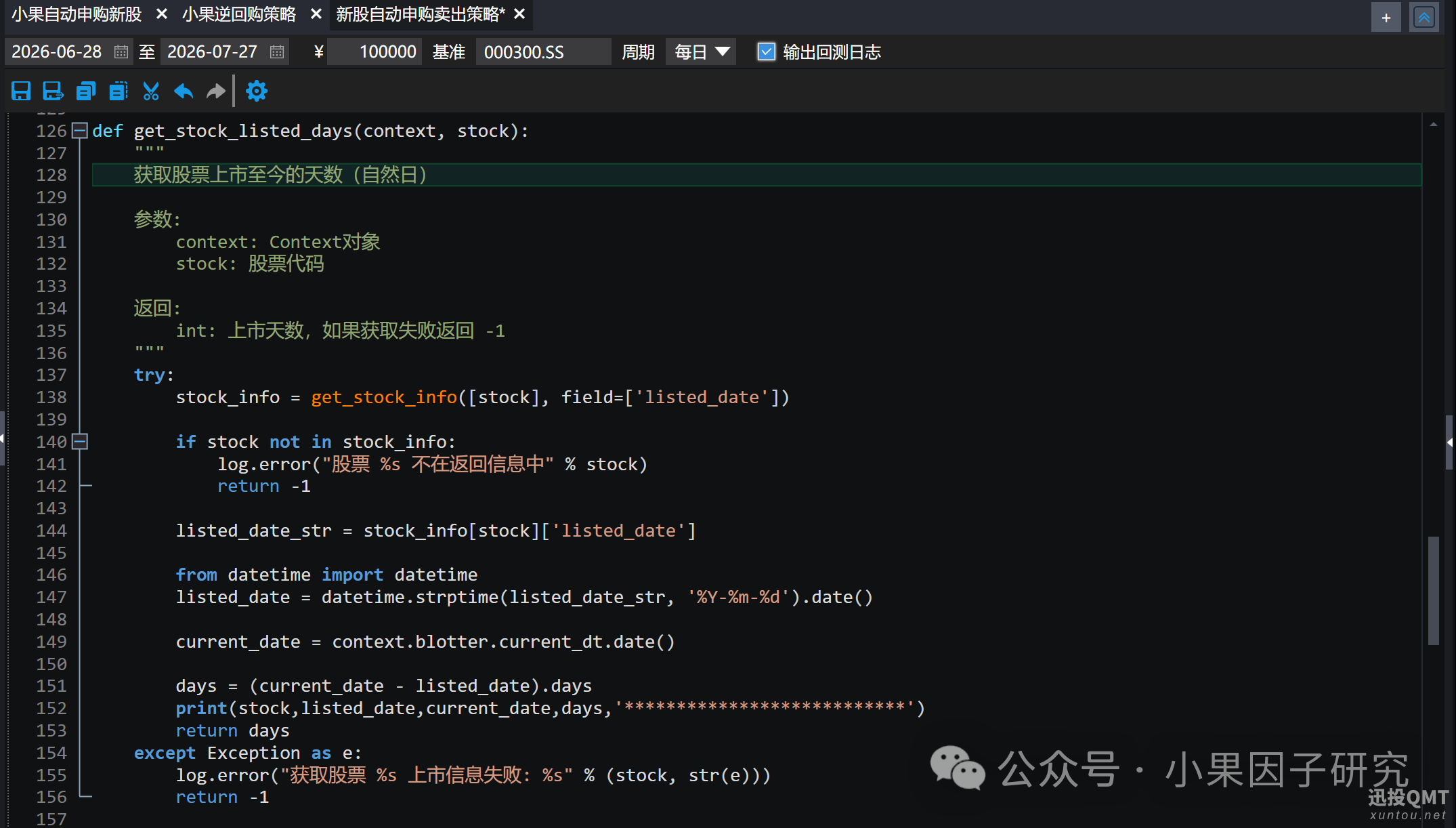Click the undo arrow icon
Screen dimensions: 1456x828
[x=184, y=91]
